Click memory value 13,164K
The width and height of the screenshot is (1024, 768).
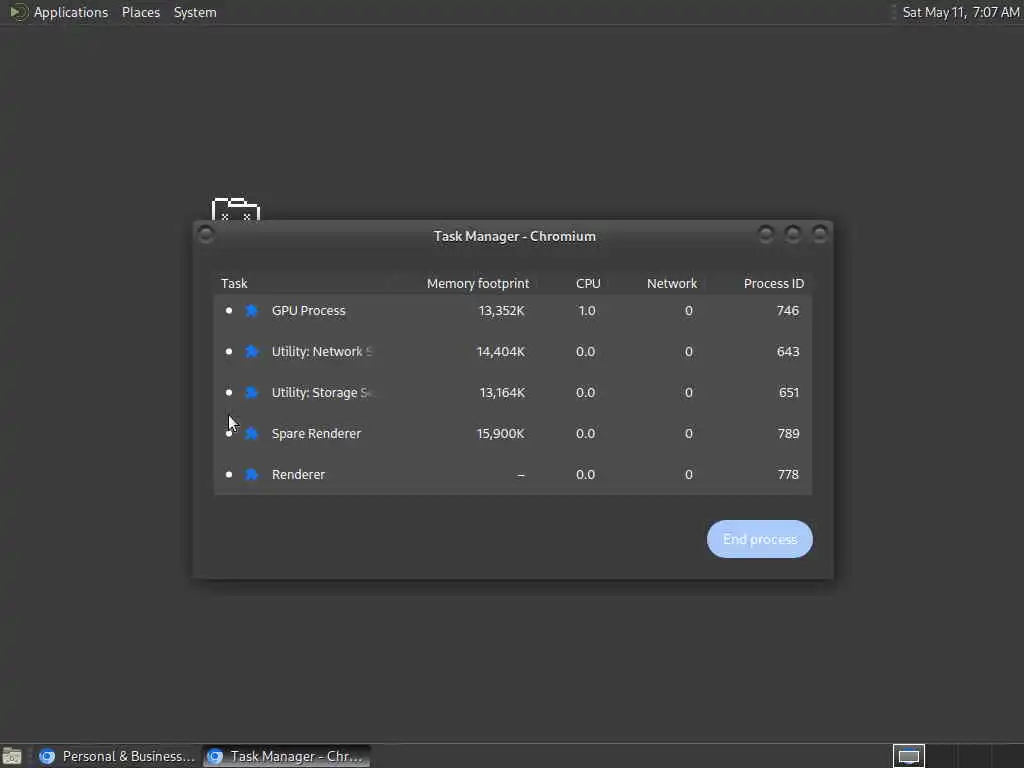click(502, 393)
